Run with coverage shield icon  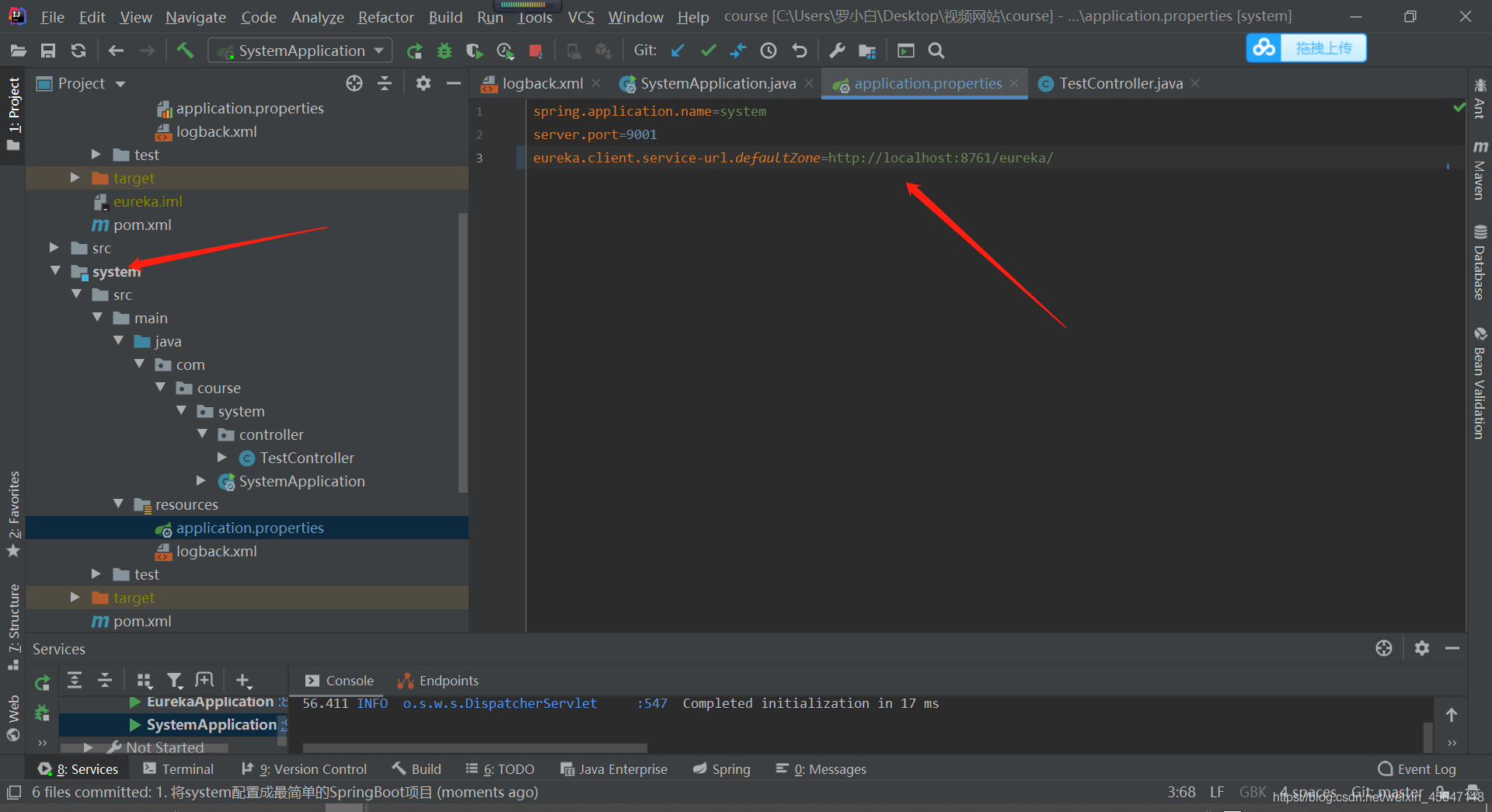point(474,51)
